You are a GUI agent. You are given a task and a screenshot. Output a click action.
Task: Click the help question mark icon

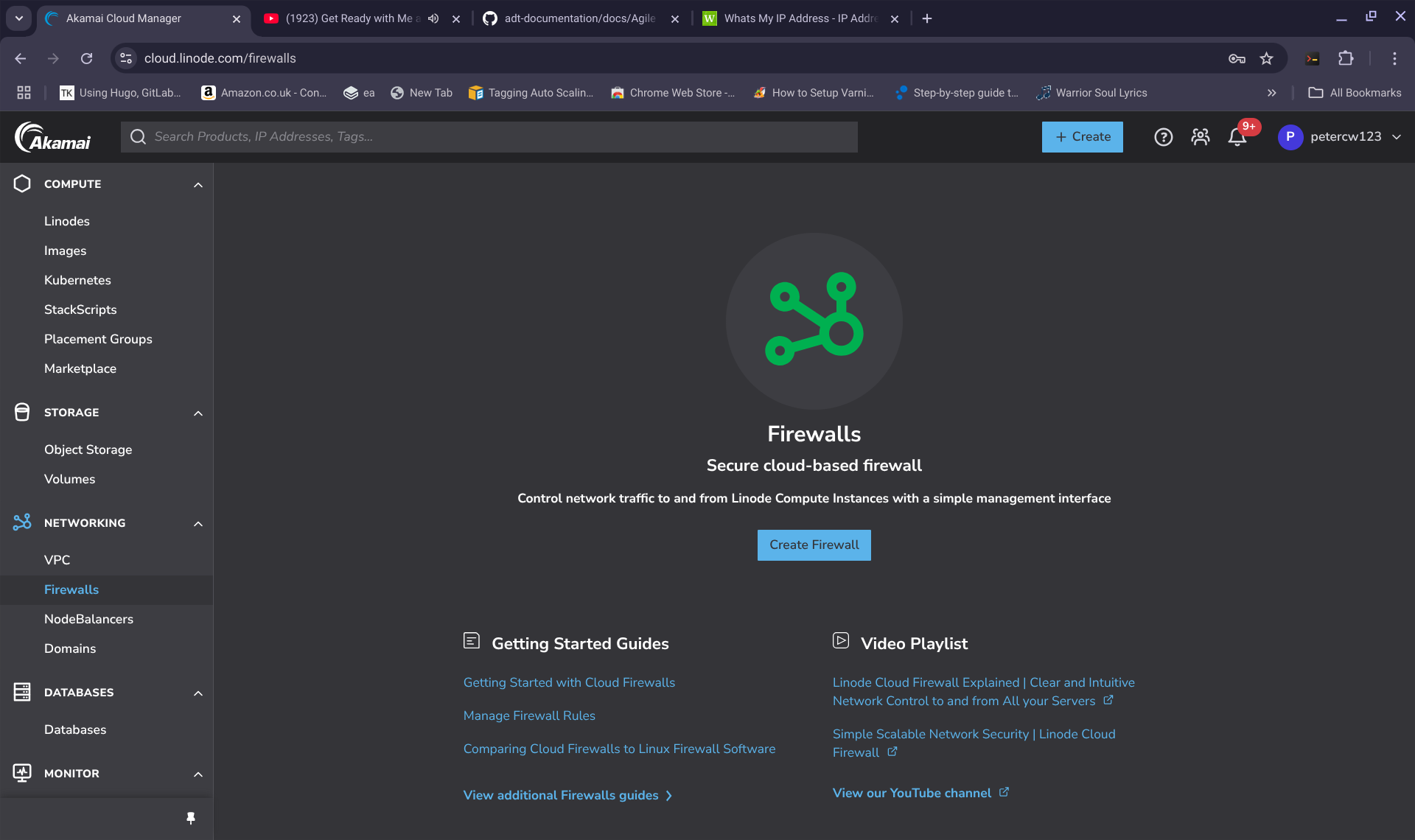point(1163,137)
